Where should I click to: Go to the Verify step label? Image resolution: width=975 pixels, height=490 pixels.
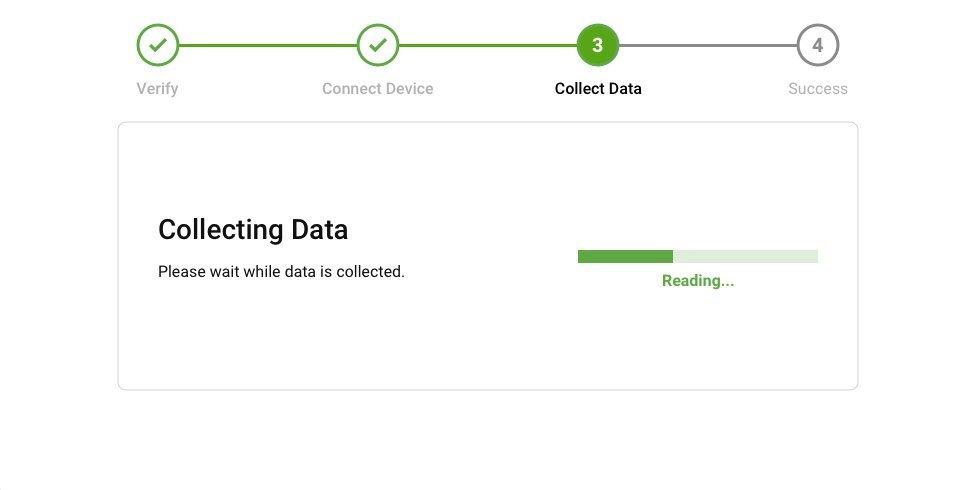pyautogui.click(x=157, y=89)
